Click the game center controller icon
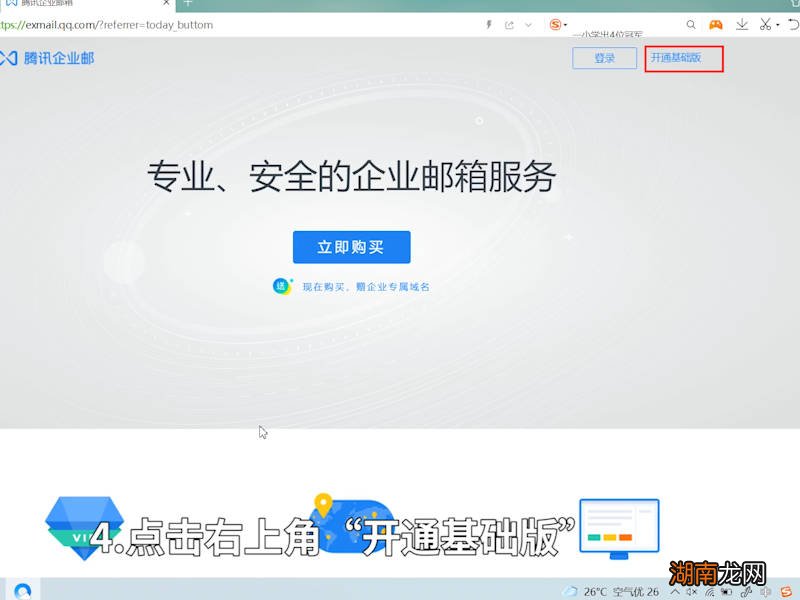The width and height of the screenshot is (800, 600). 717,24
